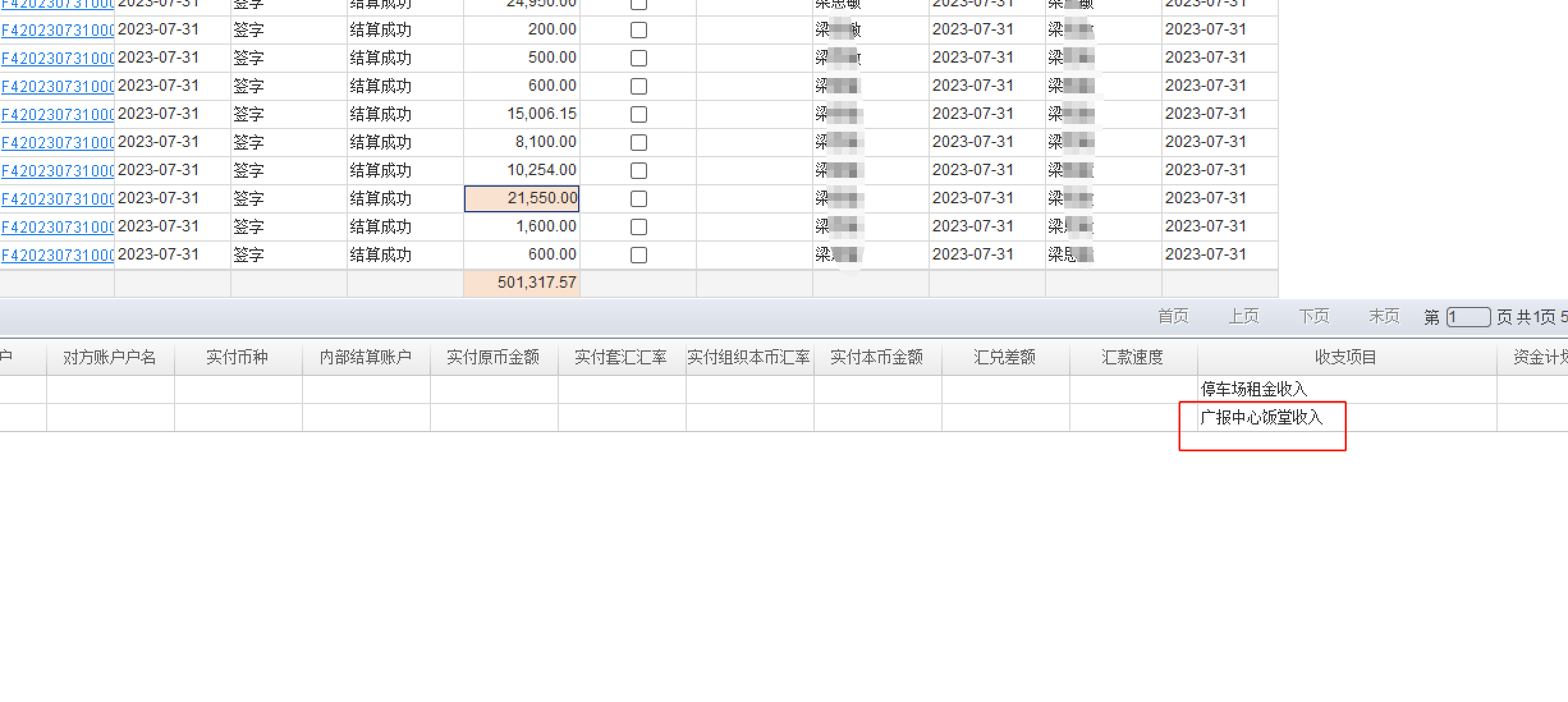Select the 停车场租金收入 cell
Image resolution: width=1568 pixels, height=702 pixels.
click(1347, 389)
